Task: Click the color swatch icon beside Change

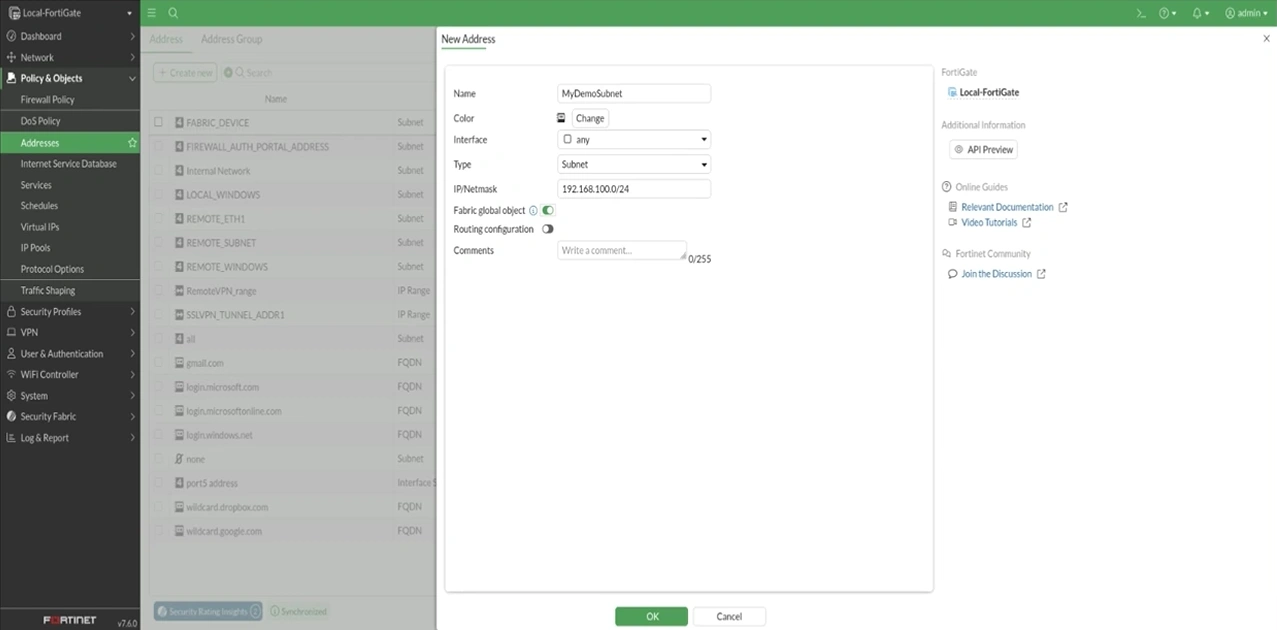Action: (x=561, y=118)
